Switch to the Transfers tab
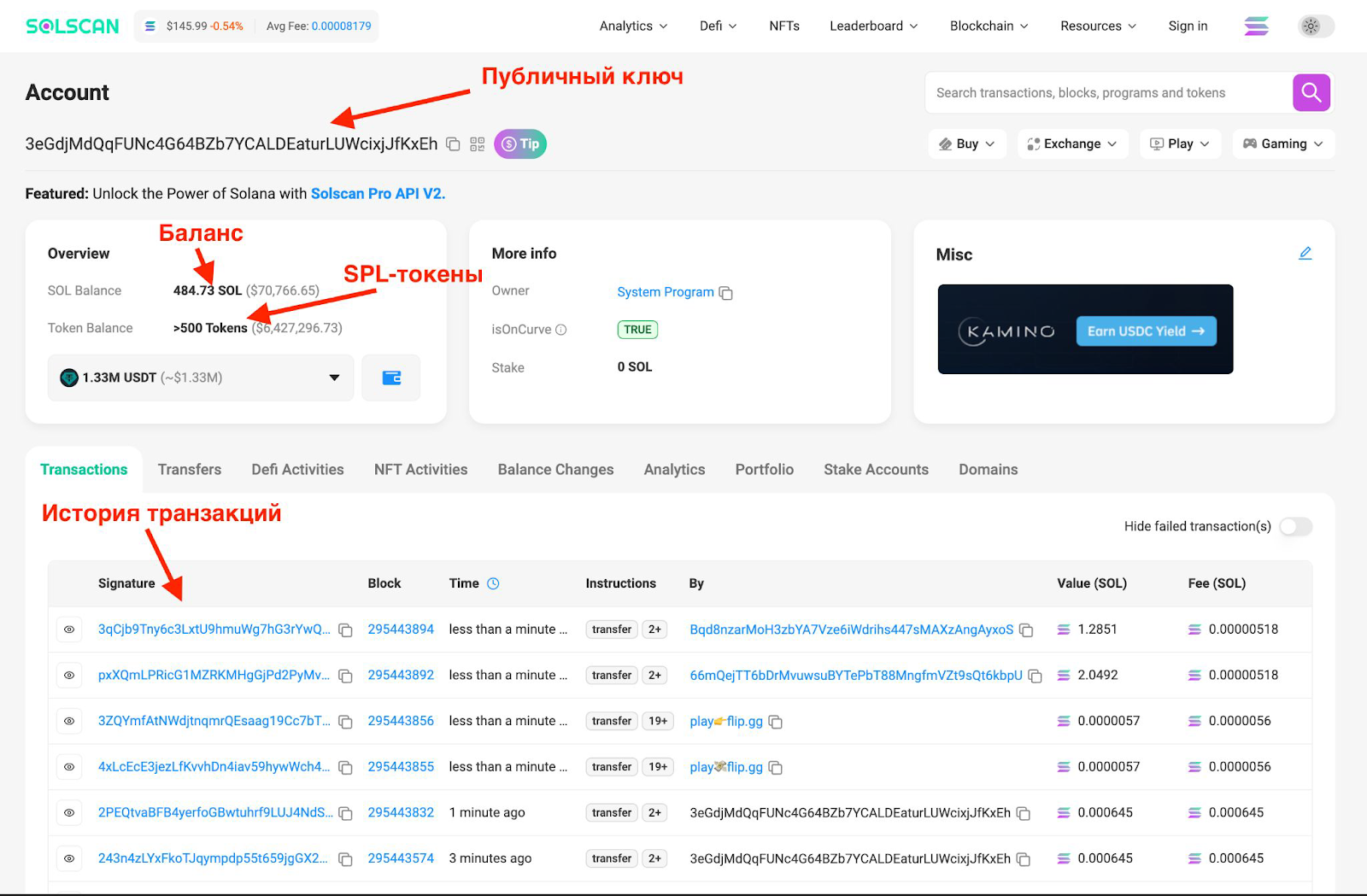The height and width of the screenshot is (896, 1367). pyautogui.click(x=190, y=470)
